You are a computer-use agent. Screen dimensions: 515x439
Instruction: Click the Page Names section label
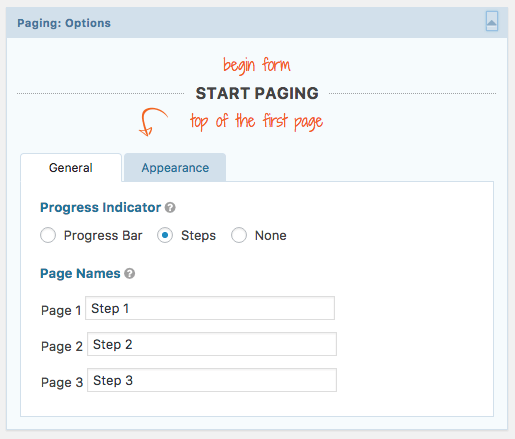(x=80, y=273)
